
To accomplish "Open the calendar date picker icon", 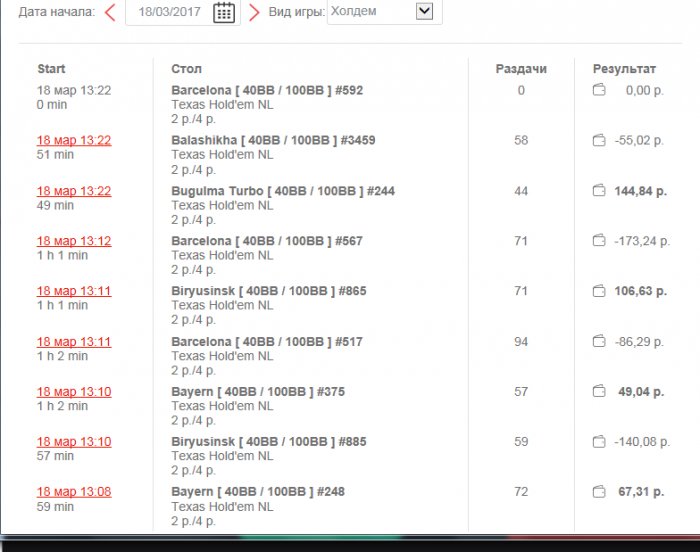I will tap(224, 12).
